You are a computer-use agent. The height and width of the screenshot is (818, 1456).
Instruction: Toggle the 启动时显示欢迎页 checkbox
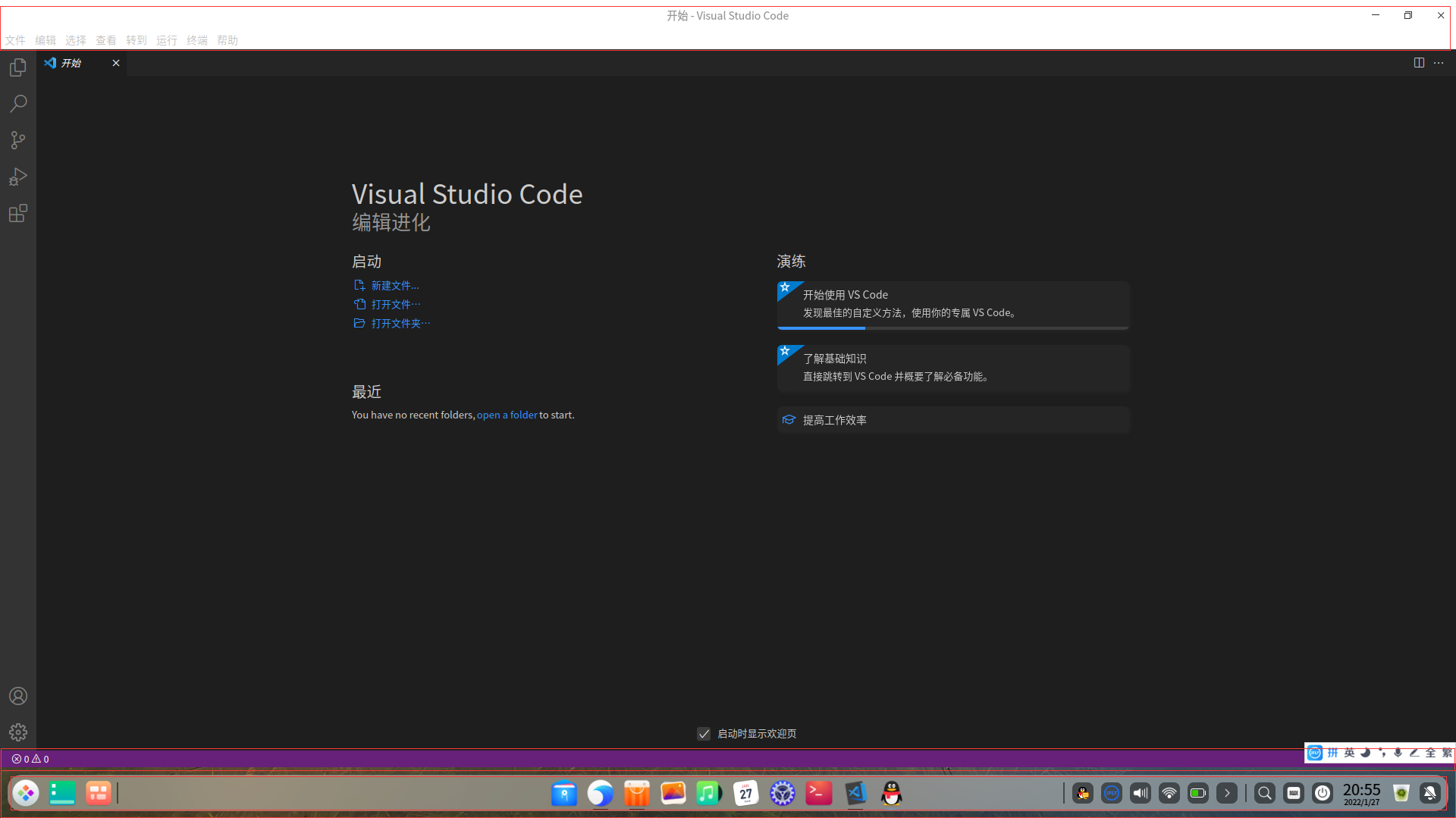click(704, 734)
